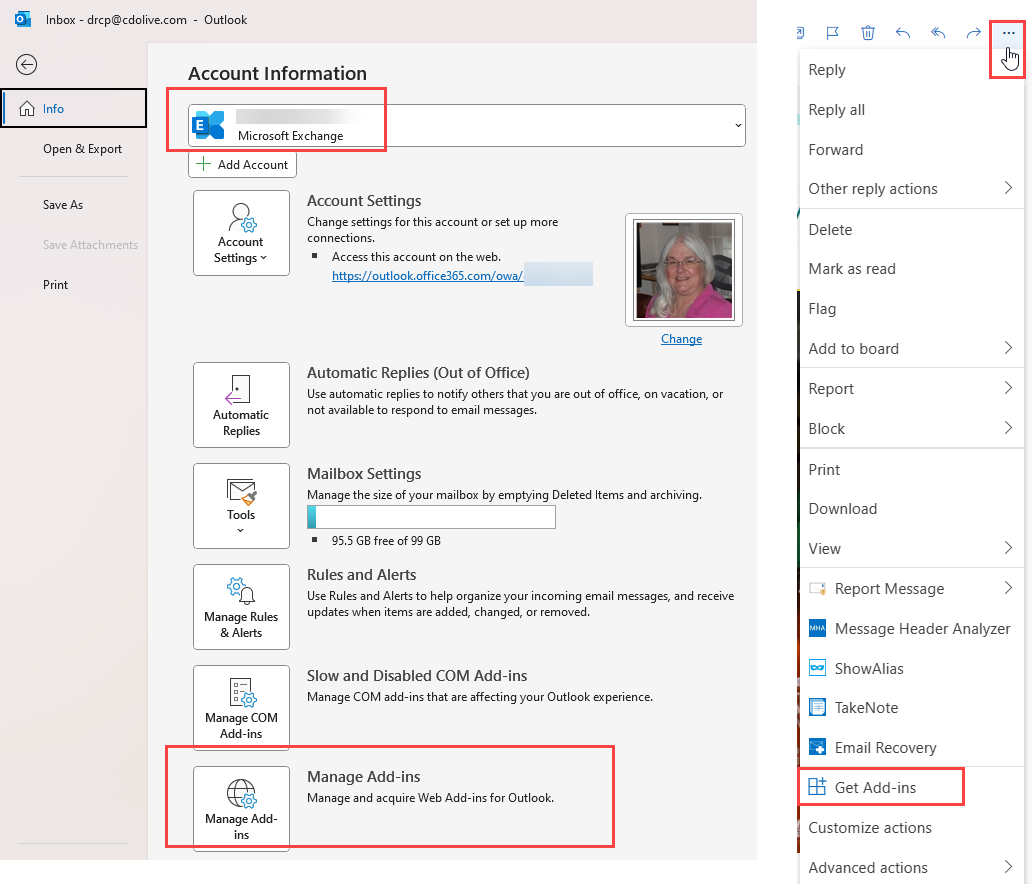Open the Account Settings tile
The width and height of the screenshot is (1032, 884).
(x=242, y=233)
